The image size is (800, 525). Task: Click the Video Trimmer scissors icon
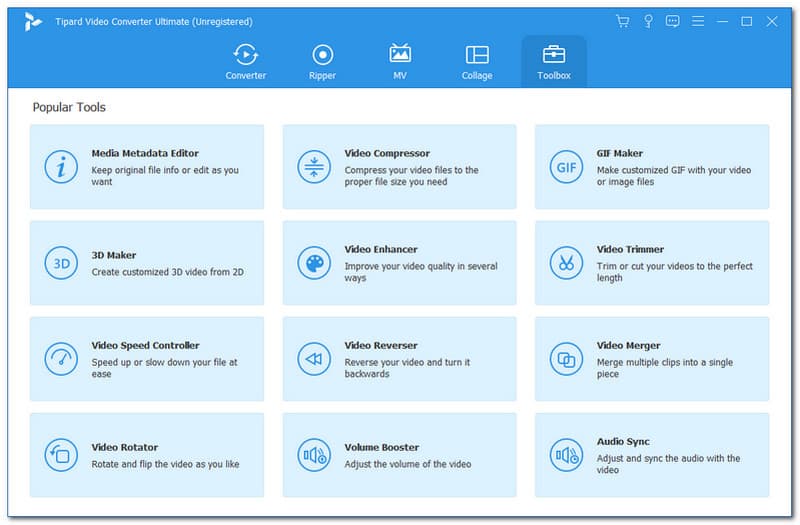(566, 263)
